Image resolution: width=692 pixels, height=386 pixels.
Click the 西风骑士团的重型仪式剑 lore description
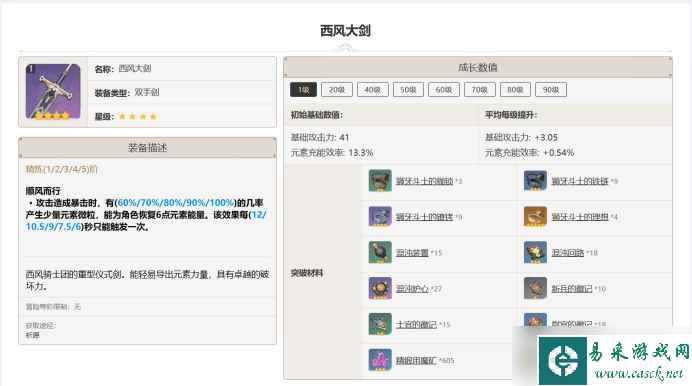(x=147, y=280)
